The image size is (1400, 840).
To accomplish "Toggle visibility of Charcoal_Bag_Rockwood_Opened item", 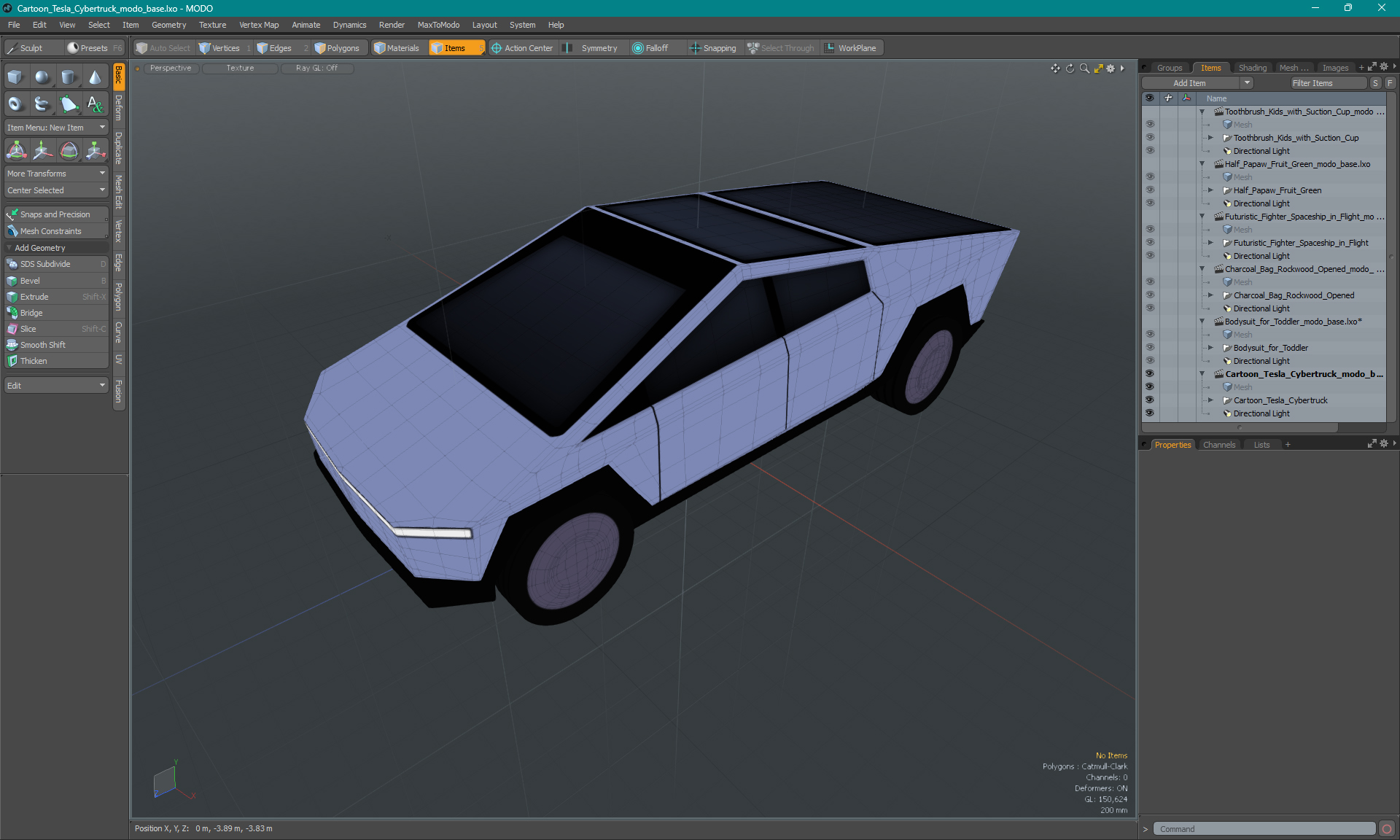I will 1150,295.
